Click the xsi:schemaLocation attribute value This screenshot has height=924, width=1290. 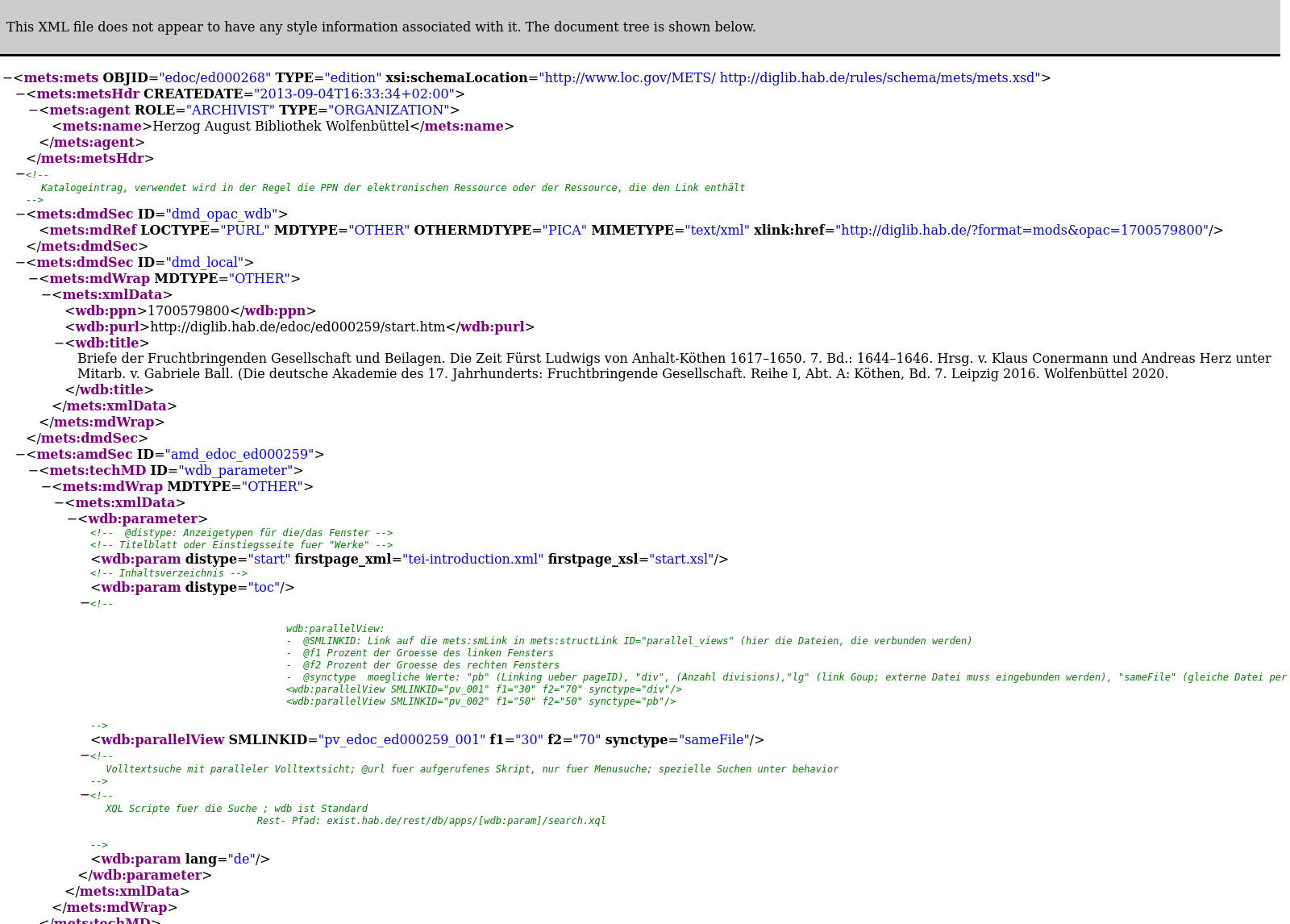click(789, 78)
